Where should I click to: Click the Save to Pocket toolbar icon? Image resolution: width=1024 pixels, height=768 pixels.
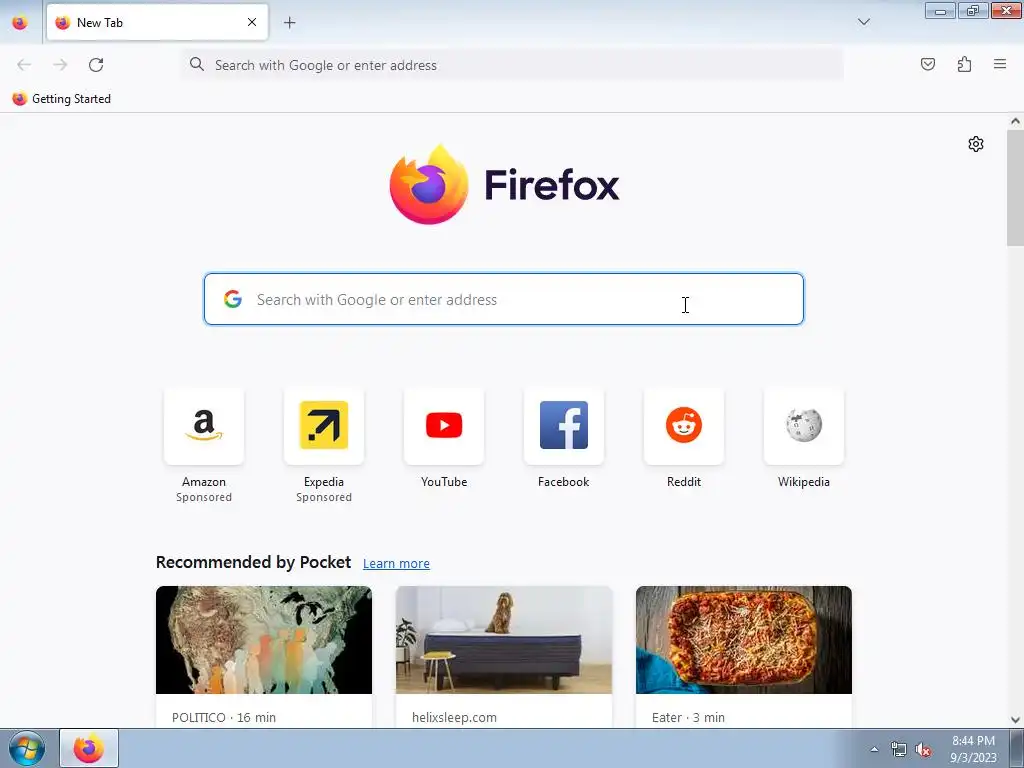(x=928, y=64)
